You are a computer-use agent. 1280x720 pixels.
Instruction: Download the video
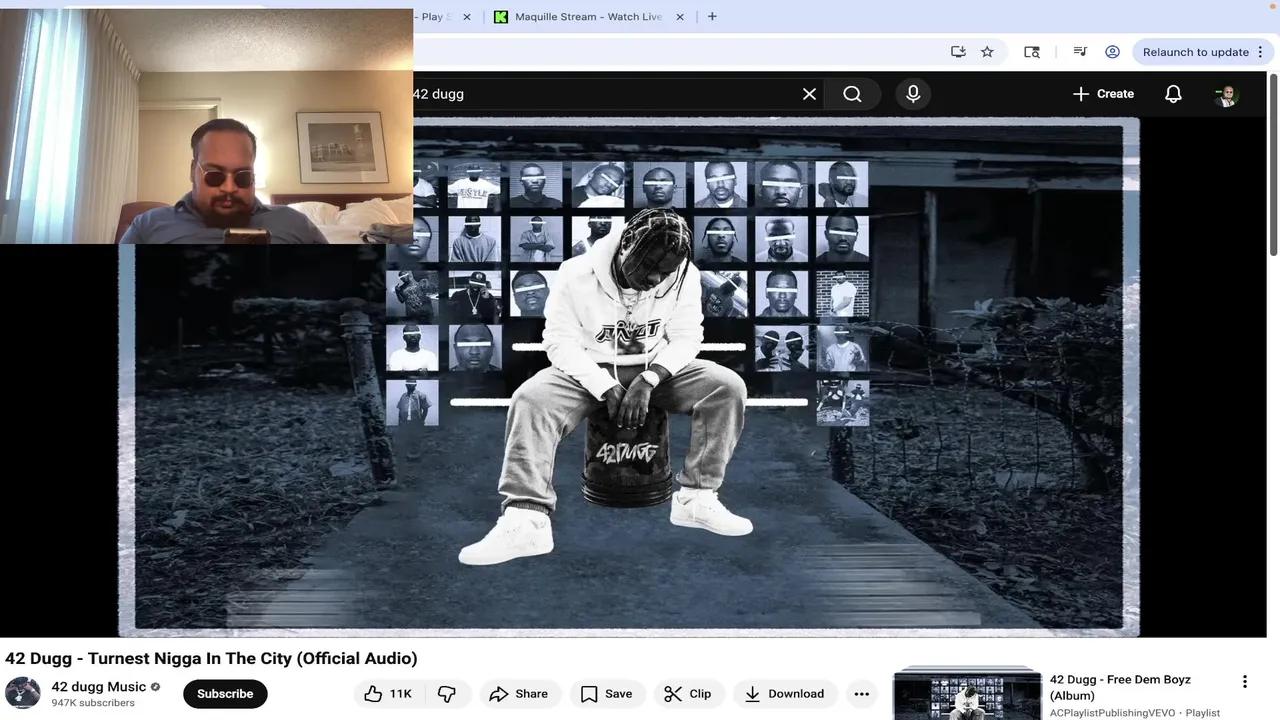tap(786, 694)
